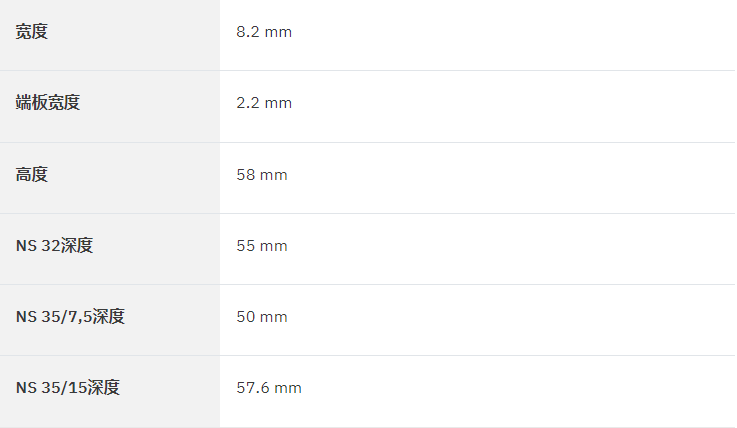Select the 2.2 mm end plate value
This screenshot has height=428, width=737.
264,103
